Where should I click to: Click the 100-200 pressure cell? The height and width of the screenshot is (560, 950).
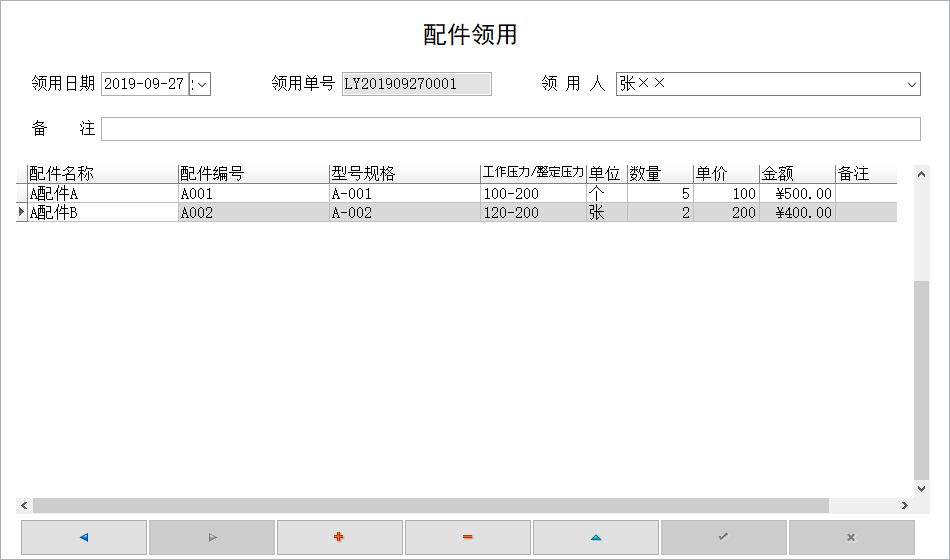coord(533,194)
